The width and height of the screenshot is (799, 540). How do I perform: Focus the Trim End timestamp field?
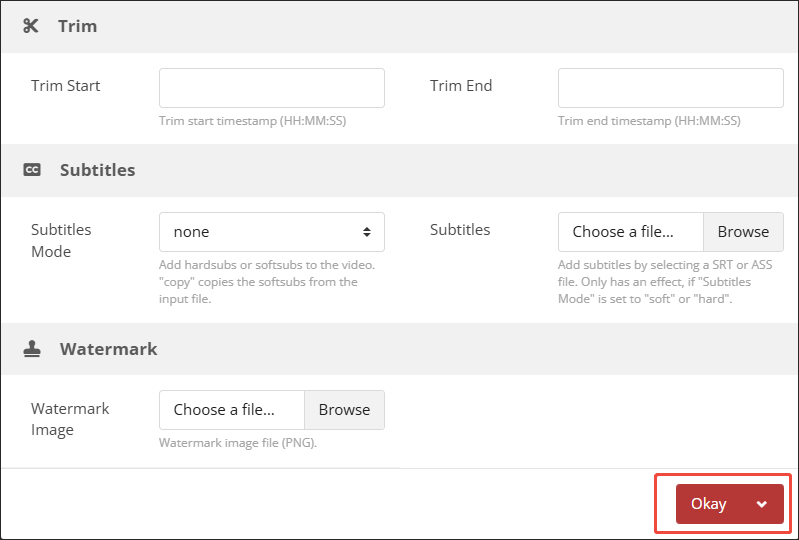670,88
